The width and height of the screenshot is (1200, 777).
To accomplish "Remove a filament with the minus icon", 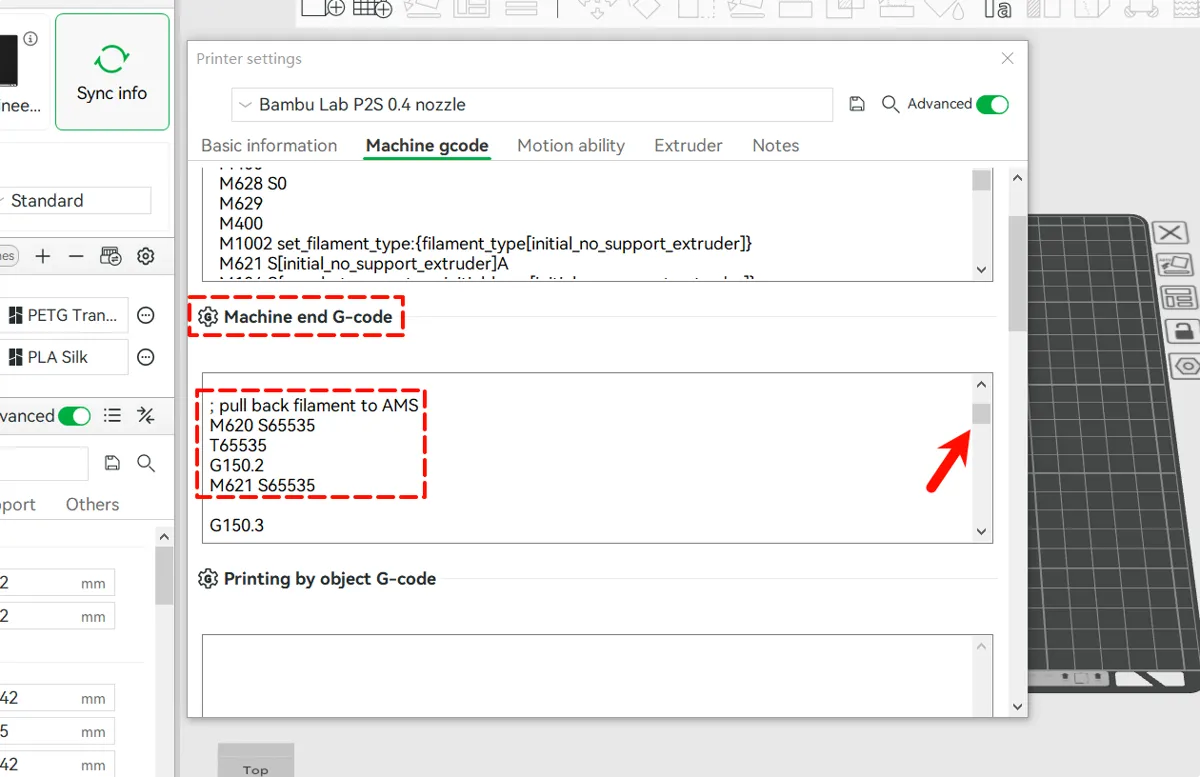I will pos(76,257).
